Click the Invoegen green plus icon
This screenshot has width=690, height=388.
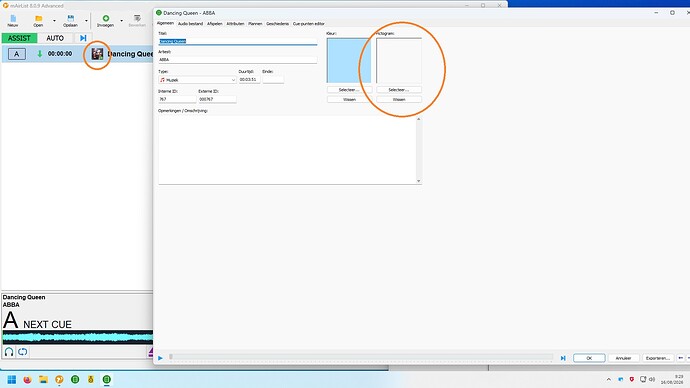click(106, 18)
